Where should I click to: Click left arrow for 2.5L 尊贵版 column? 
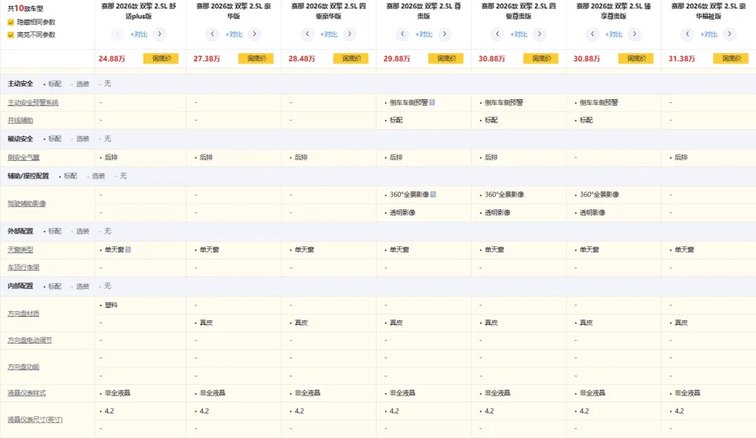pyautogui.click(x=402, y=34)
